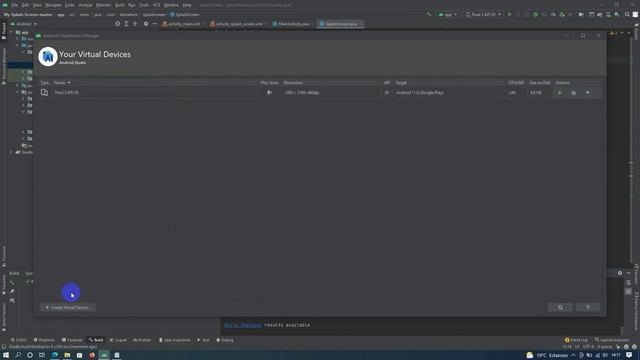
Task: Click the Project vertical tab on the left edge
Action: (x=4, y=31)
